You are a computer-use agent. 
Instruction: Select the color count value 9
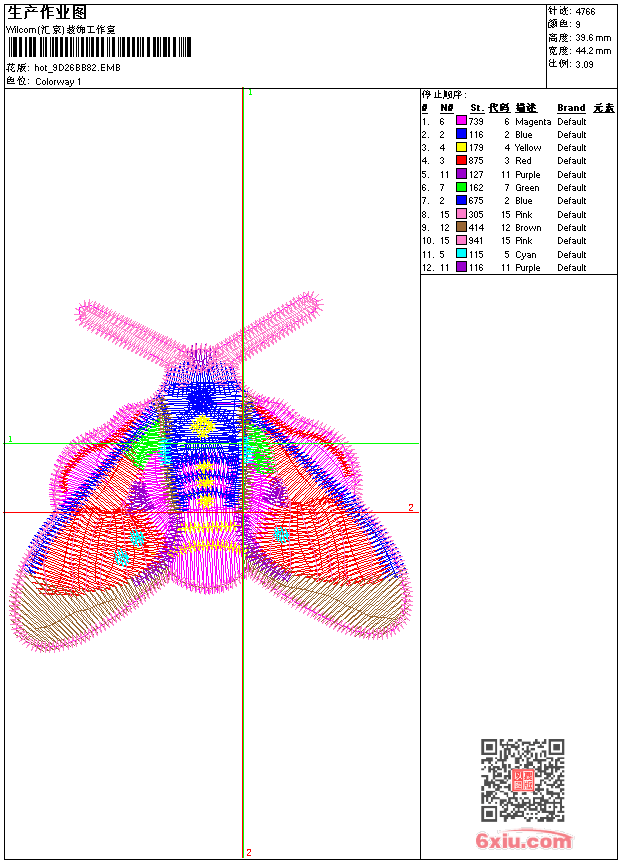(578, 25)
